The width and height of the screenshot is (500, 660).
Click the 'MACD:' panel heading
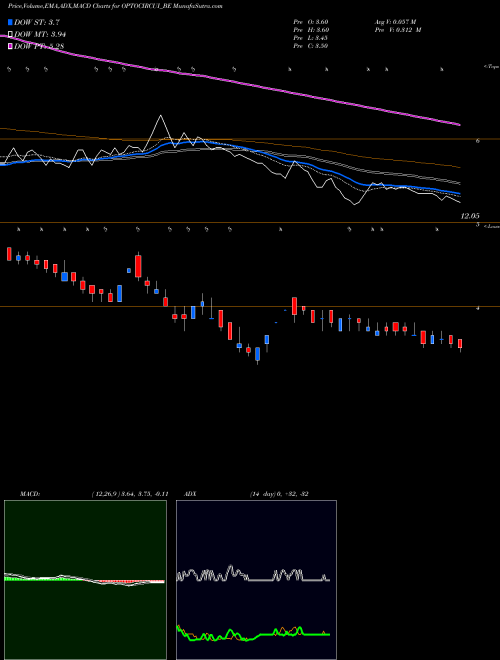(x=30, y=494)
